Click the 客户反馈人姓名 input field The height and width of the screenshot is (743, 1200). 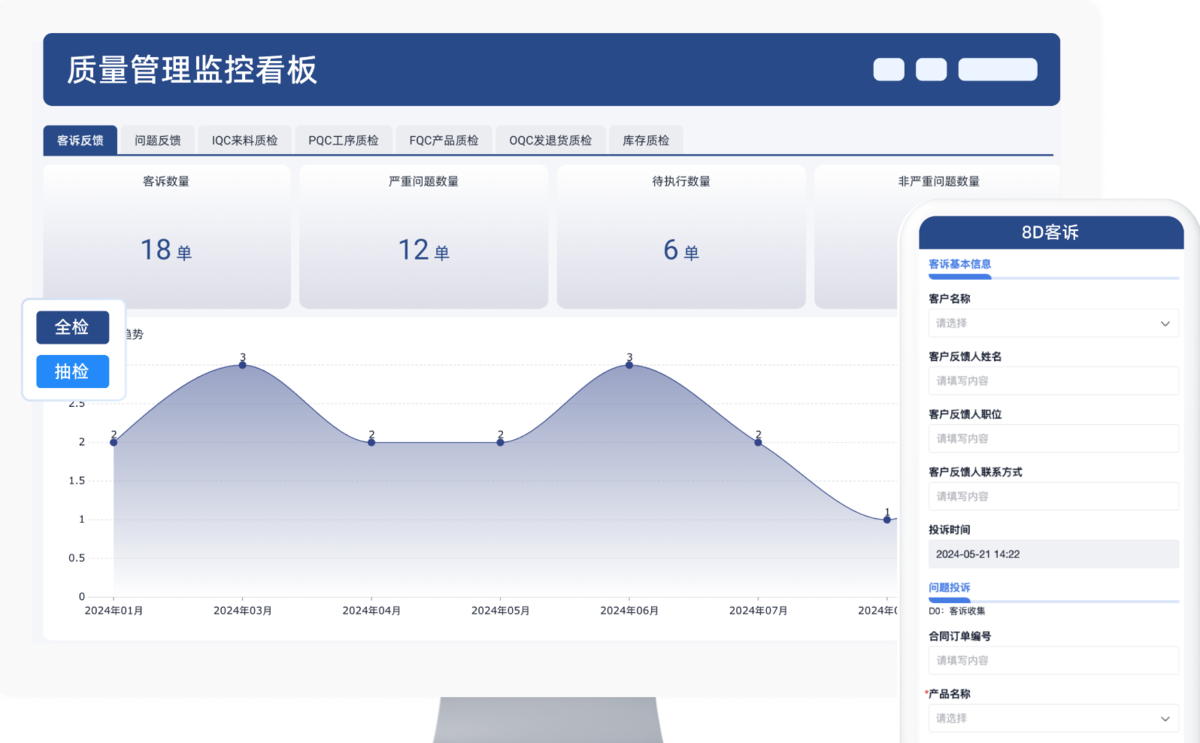1053,381
